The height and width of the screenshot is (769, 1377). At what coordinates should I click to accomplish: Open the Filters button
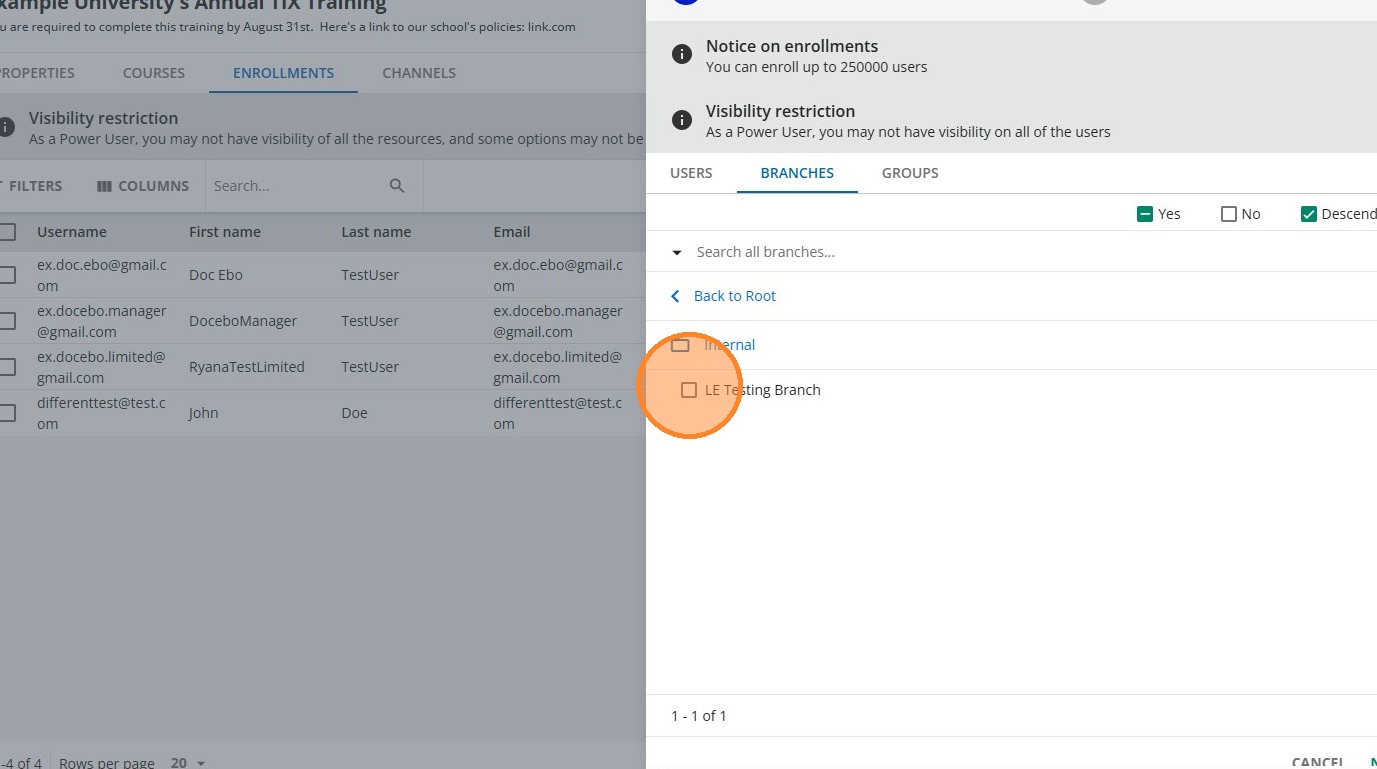32,186
